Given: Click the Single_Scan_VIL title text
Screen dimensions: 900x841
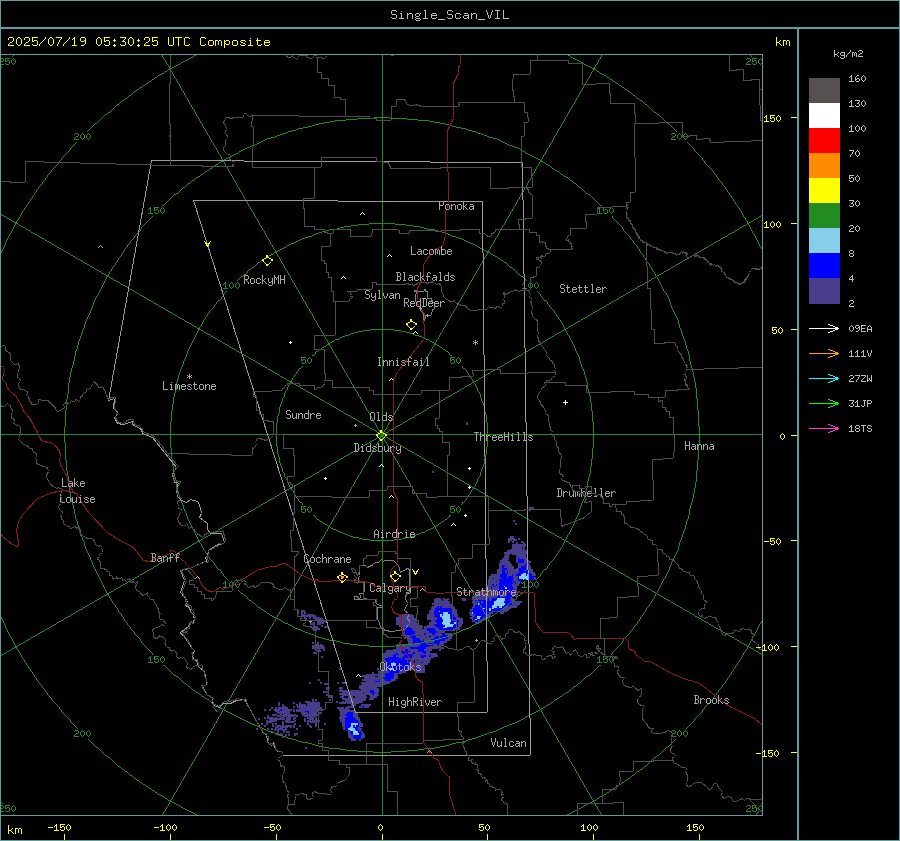Looking at the screenshot, I should [449, 15].
